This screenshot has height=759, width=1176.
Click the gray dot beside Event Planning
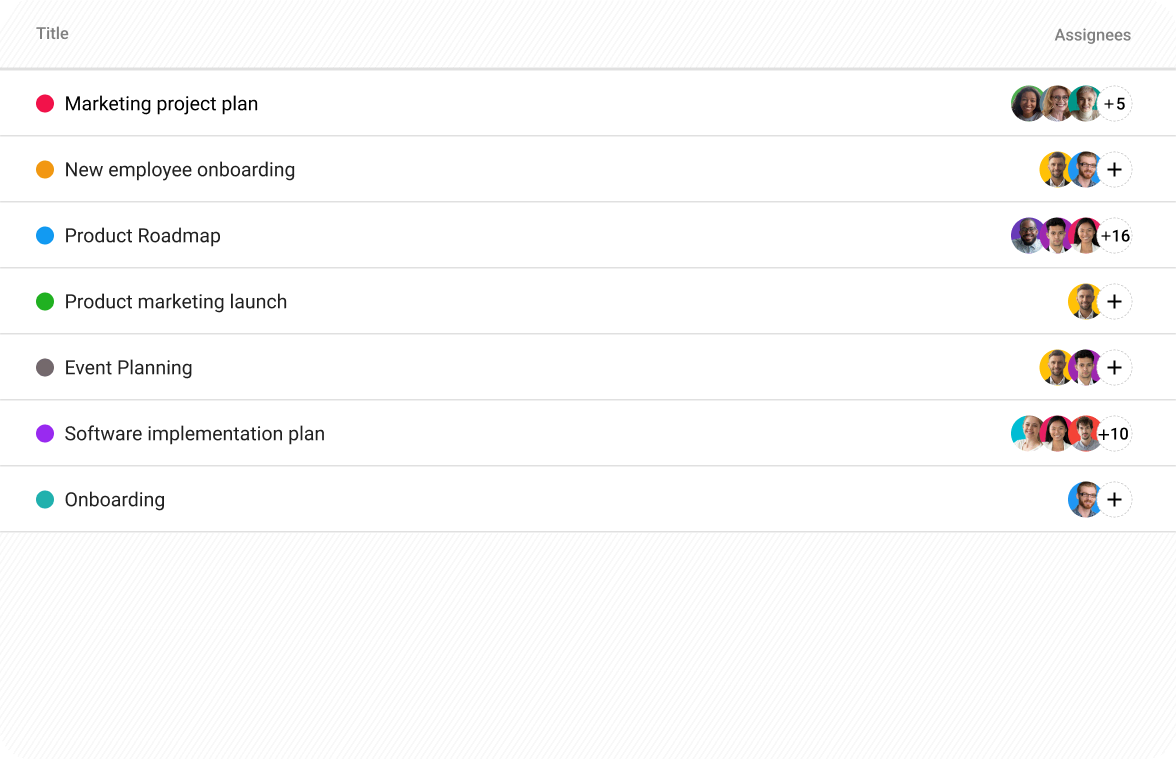point(45,367)
